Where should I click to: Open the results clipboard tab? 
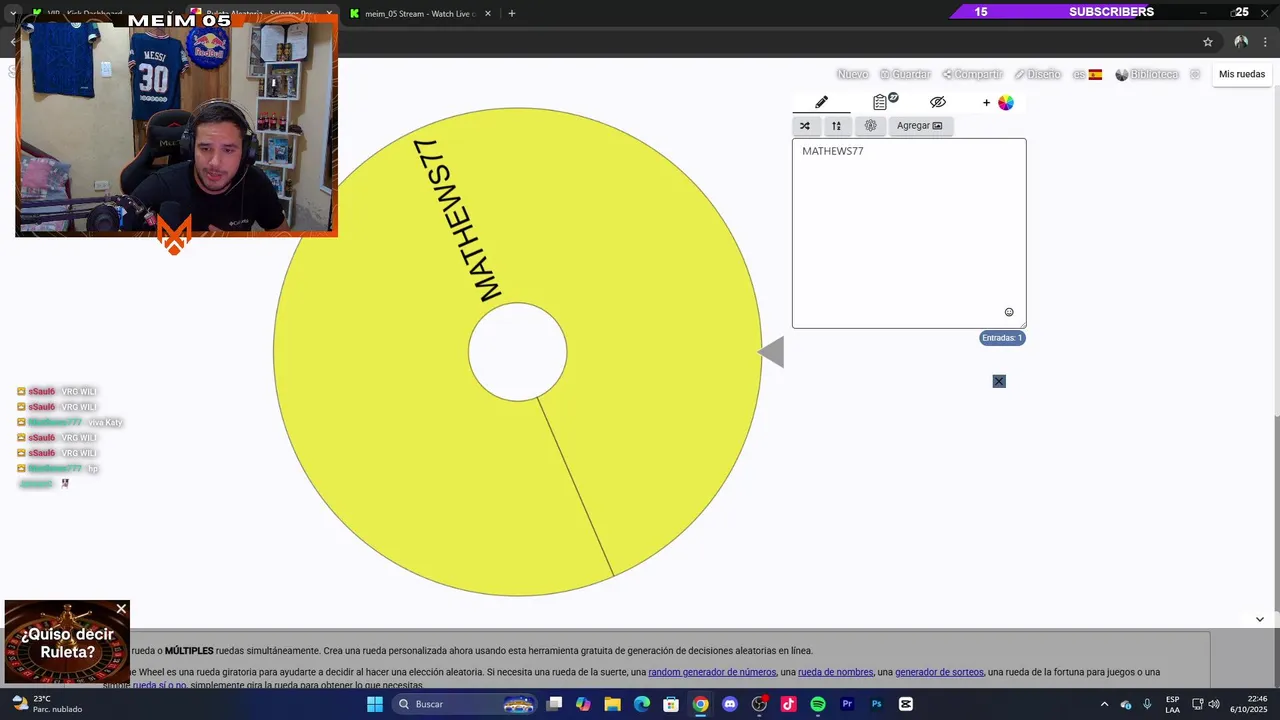(884, 101)
